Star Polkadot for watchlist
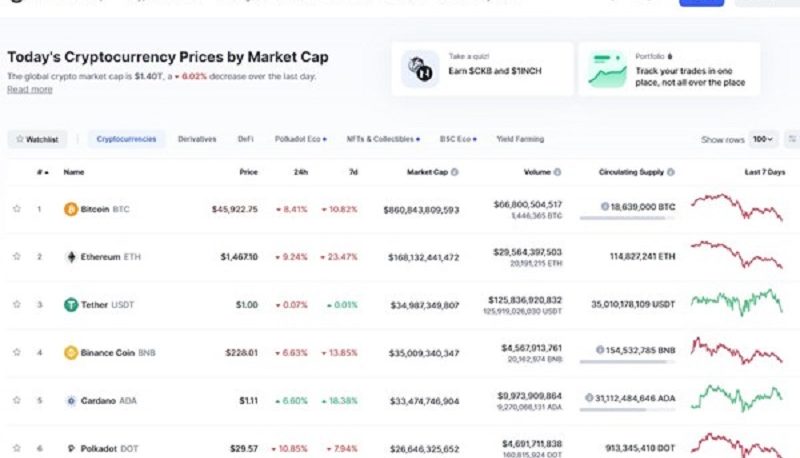Screen dimensions: 800x458 click(x=17, y=448)
